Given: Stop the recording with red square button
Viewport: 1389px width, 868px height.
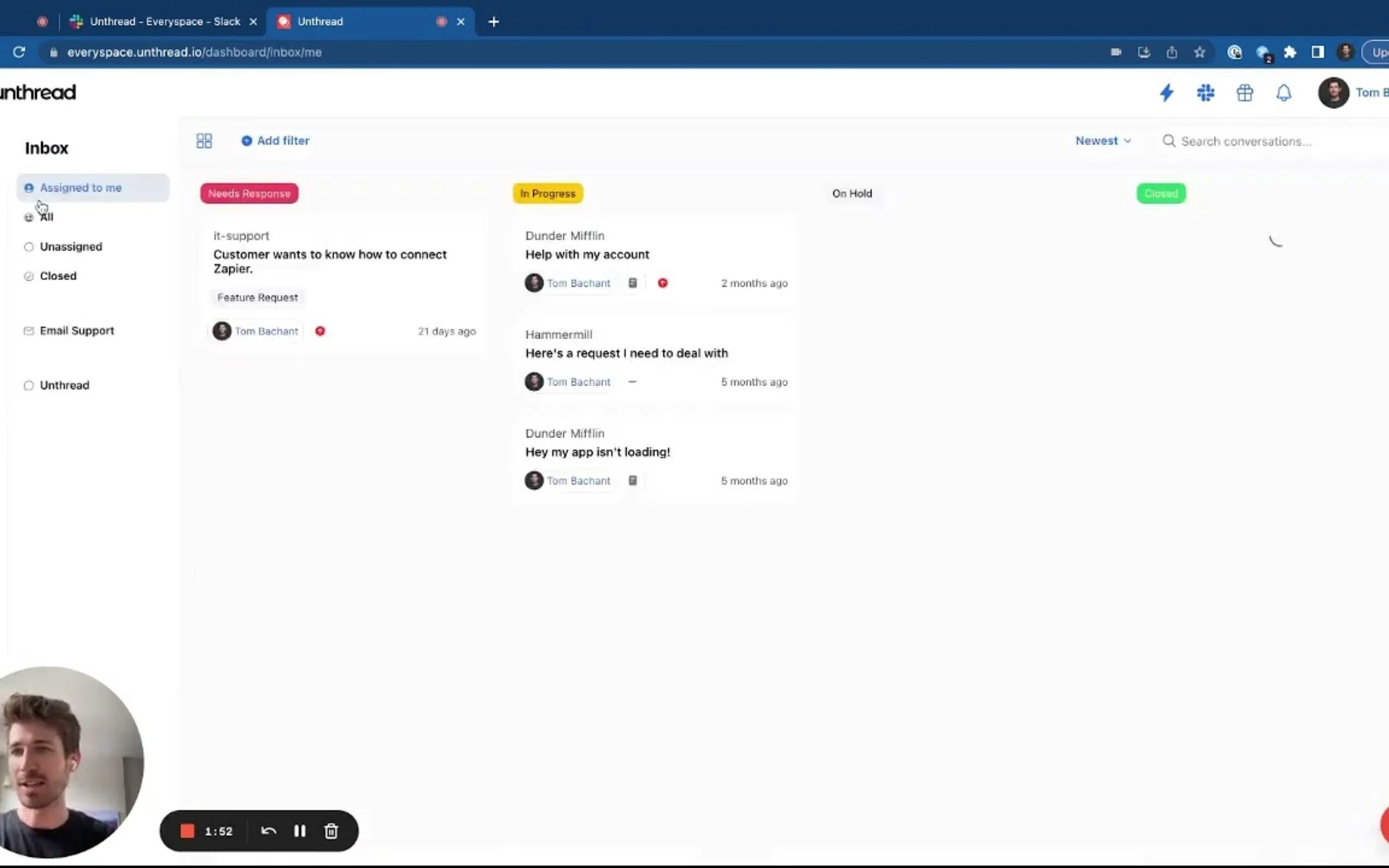Looking at the screenshot, I should (187, 831).
